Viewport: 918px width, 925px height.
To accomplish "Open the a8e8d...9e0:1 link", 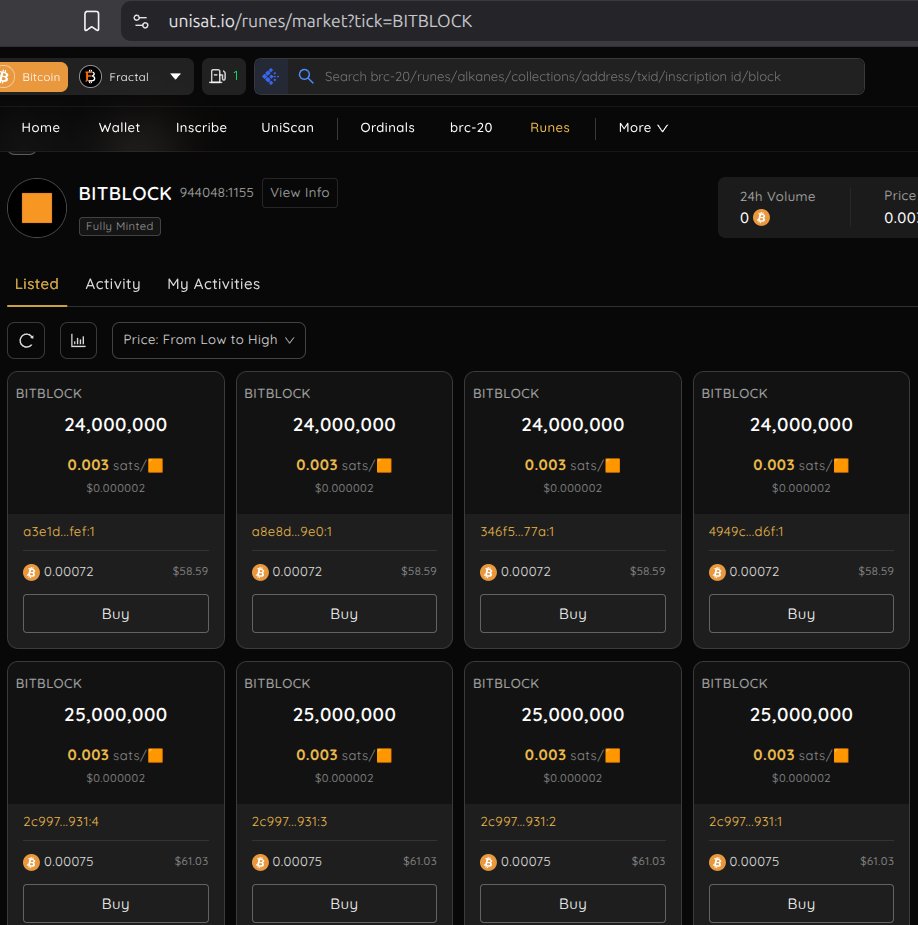I will tap(292, 532).
